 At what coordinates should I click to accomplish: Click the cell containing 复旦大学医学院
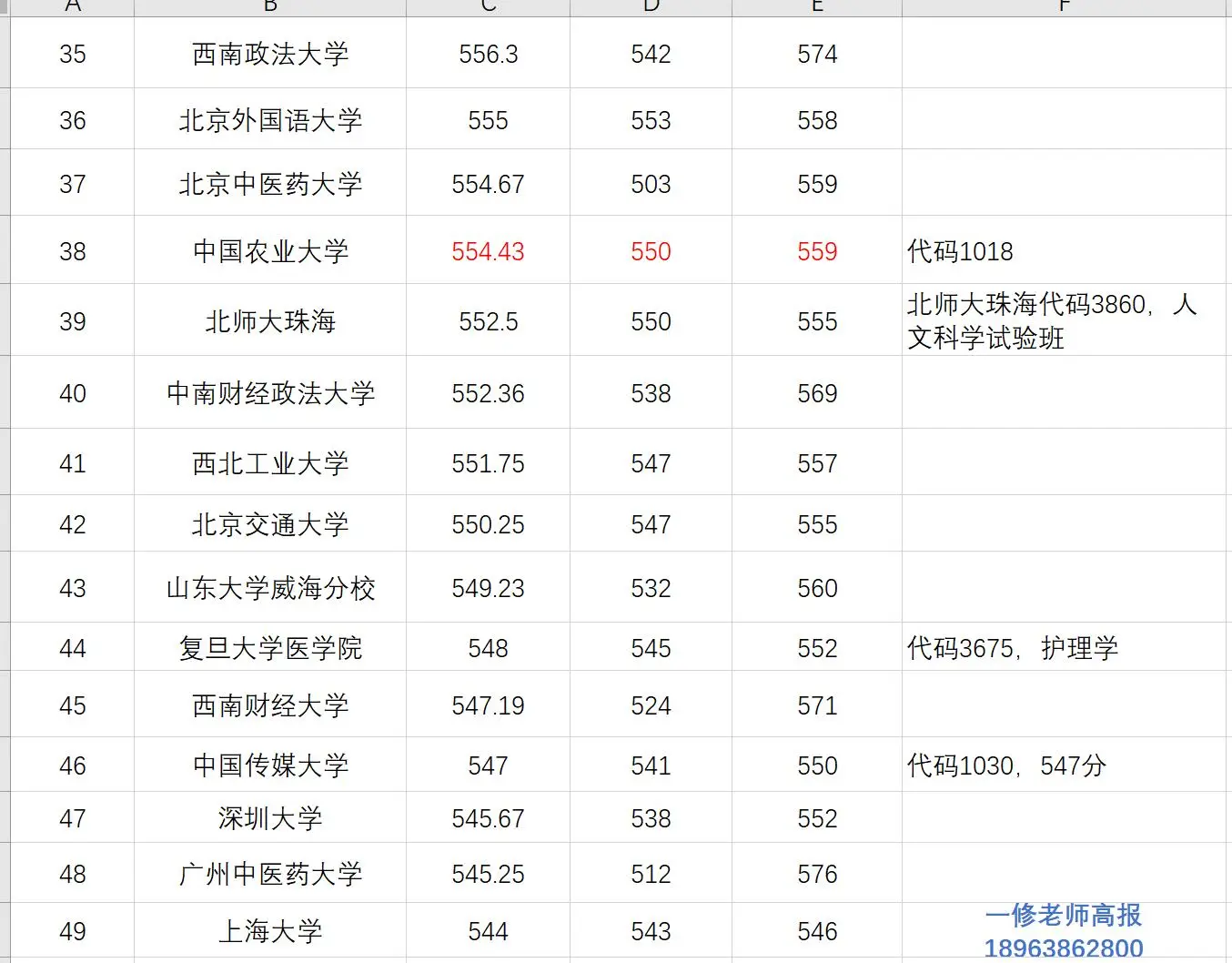269,648
